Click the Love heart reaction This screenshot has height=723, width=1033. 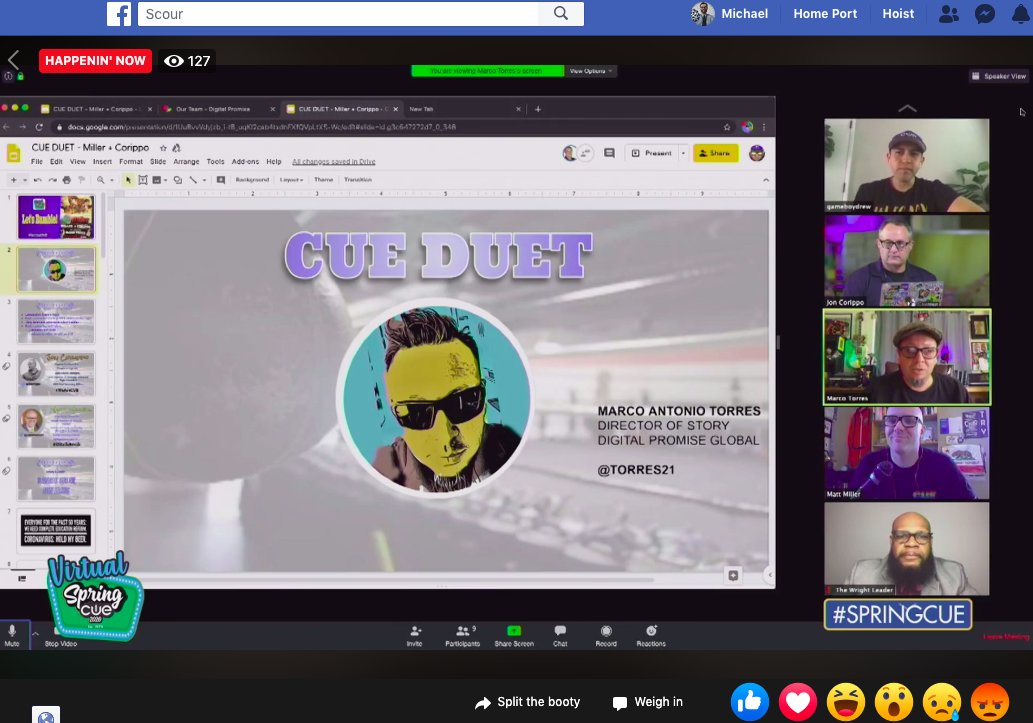797,701
